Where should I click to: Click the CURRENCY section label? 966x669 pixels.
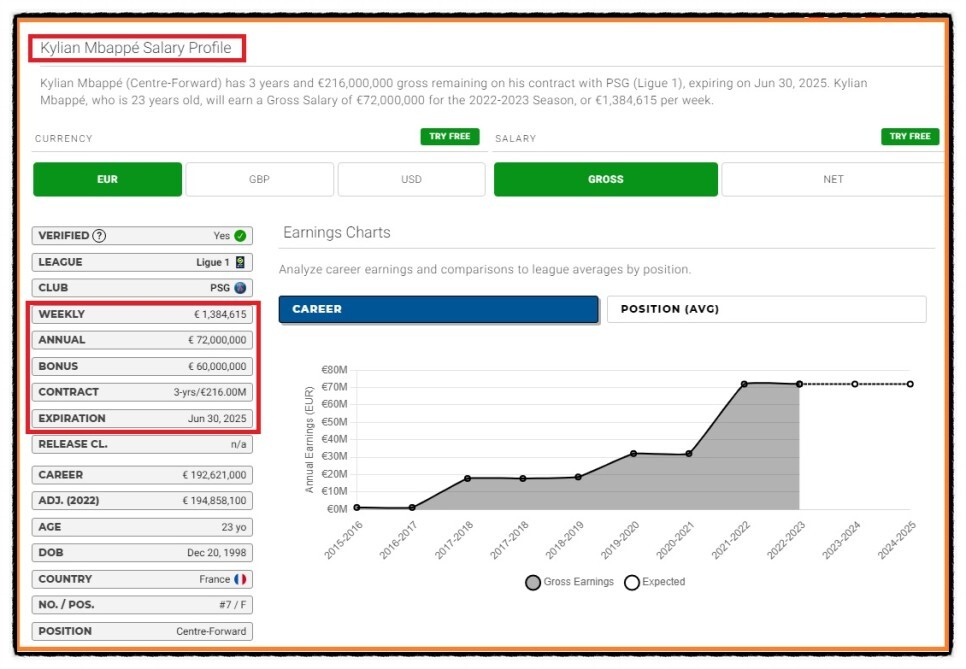(63, 139)
